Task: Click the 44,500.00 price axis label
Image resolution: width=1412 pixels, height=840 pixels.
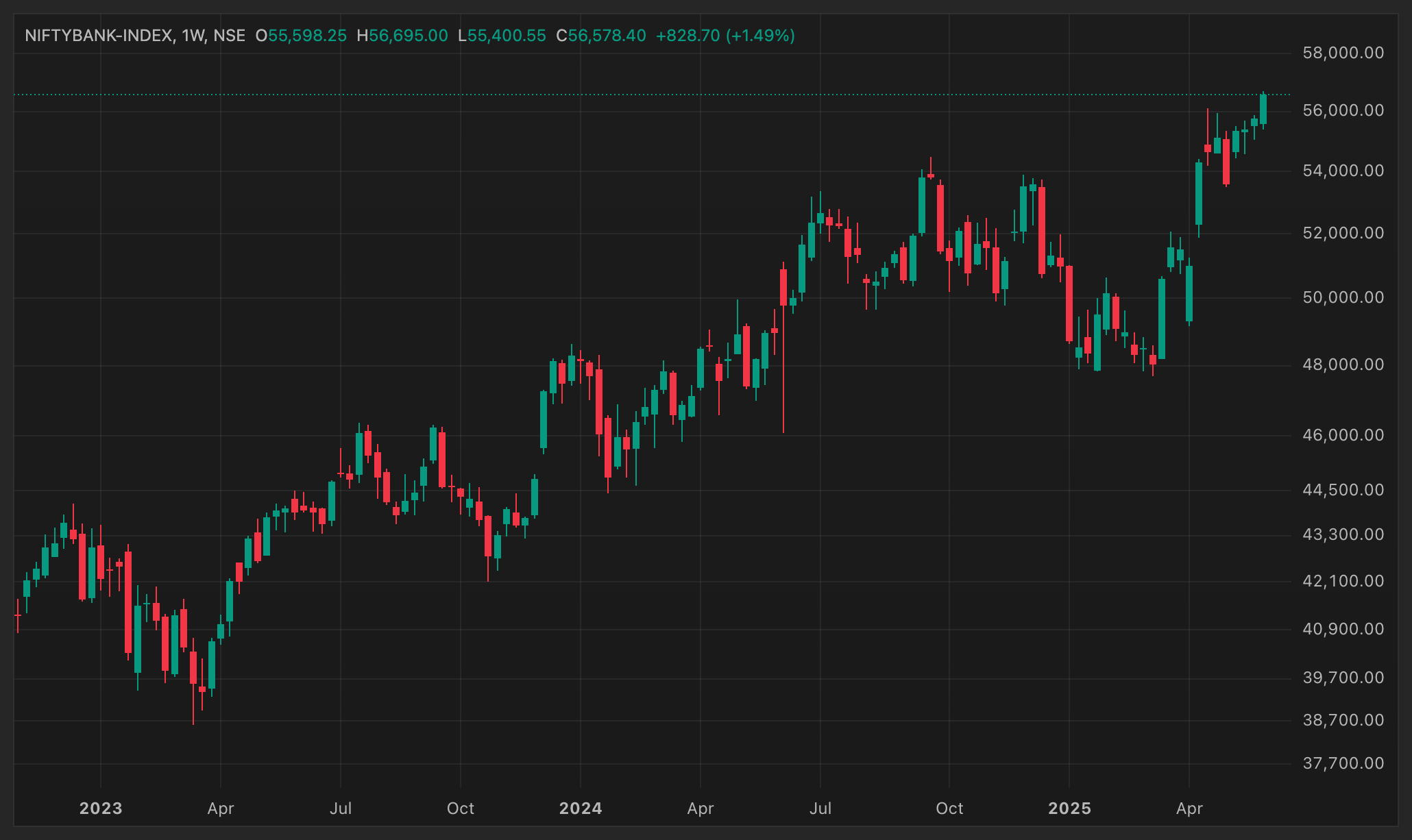Action: 1343,490
